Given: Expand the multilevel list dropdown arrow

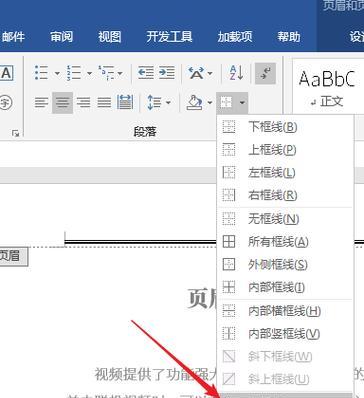Looking at the screenshot, I should coord(120,73).
